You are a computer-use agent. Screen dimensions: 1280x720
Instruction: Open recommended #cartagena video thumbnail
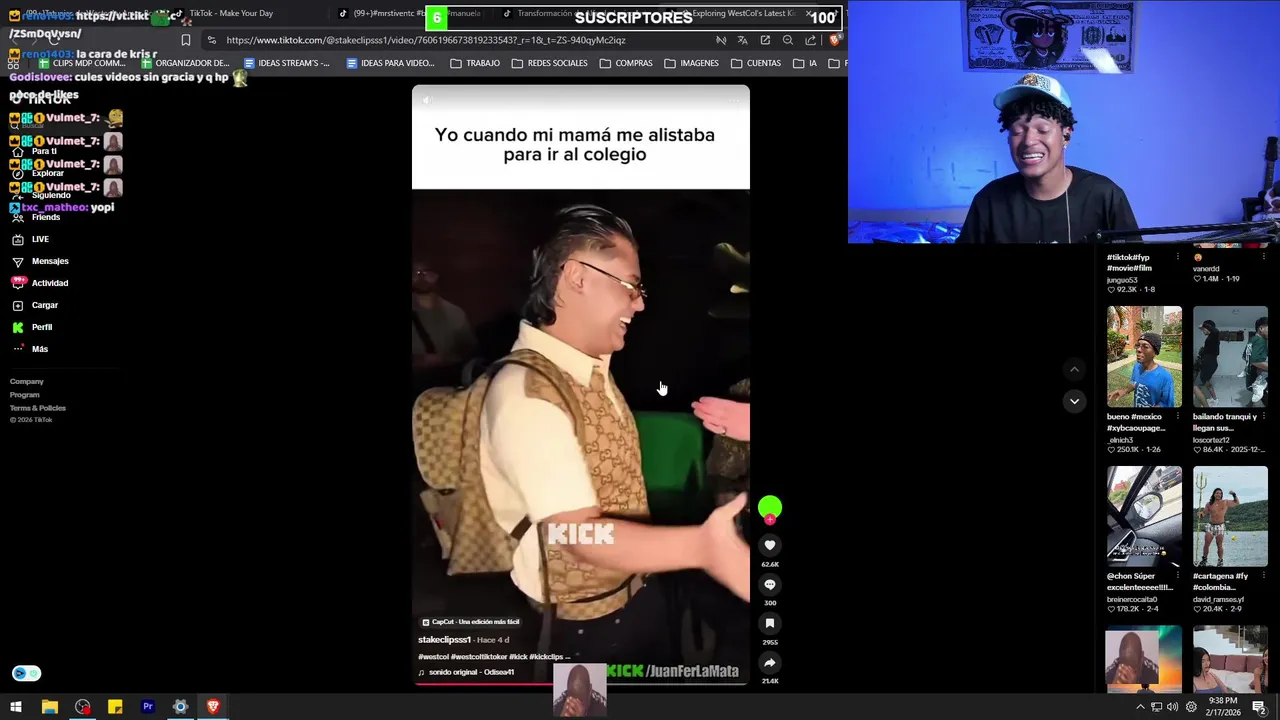pos(1230,516)
